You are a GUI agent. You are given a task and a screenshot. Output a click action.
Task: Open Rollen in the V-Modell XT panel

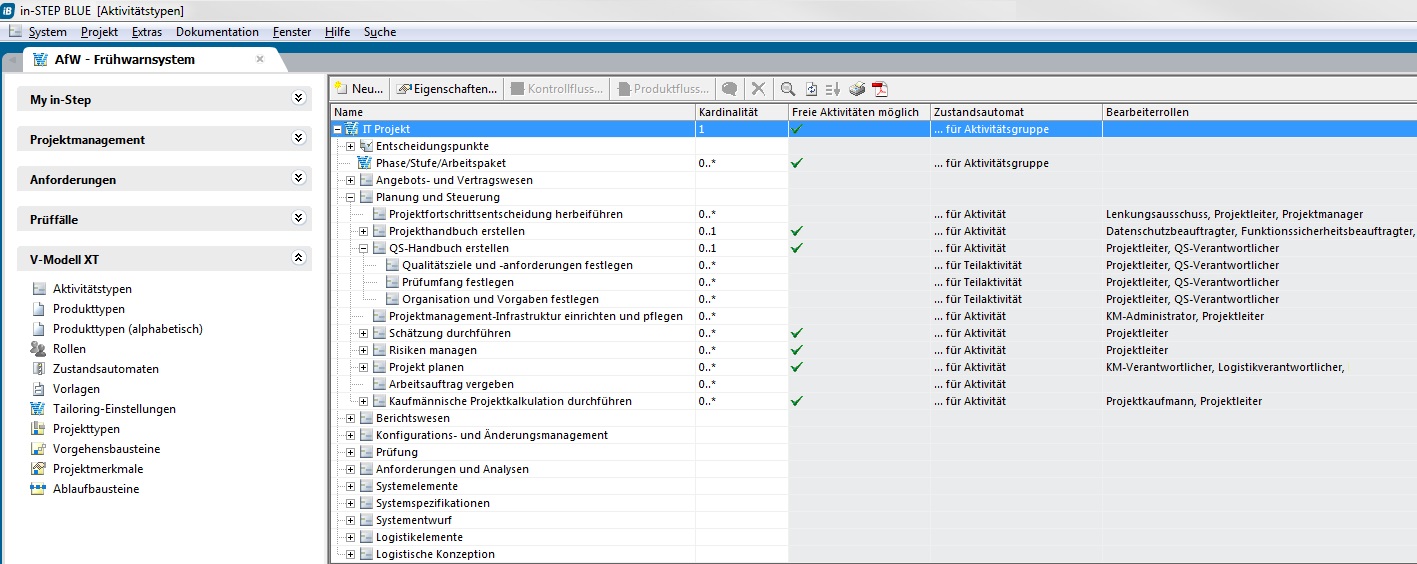tap(69, 349)
